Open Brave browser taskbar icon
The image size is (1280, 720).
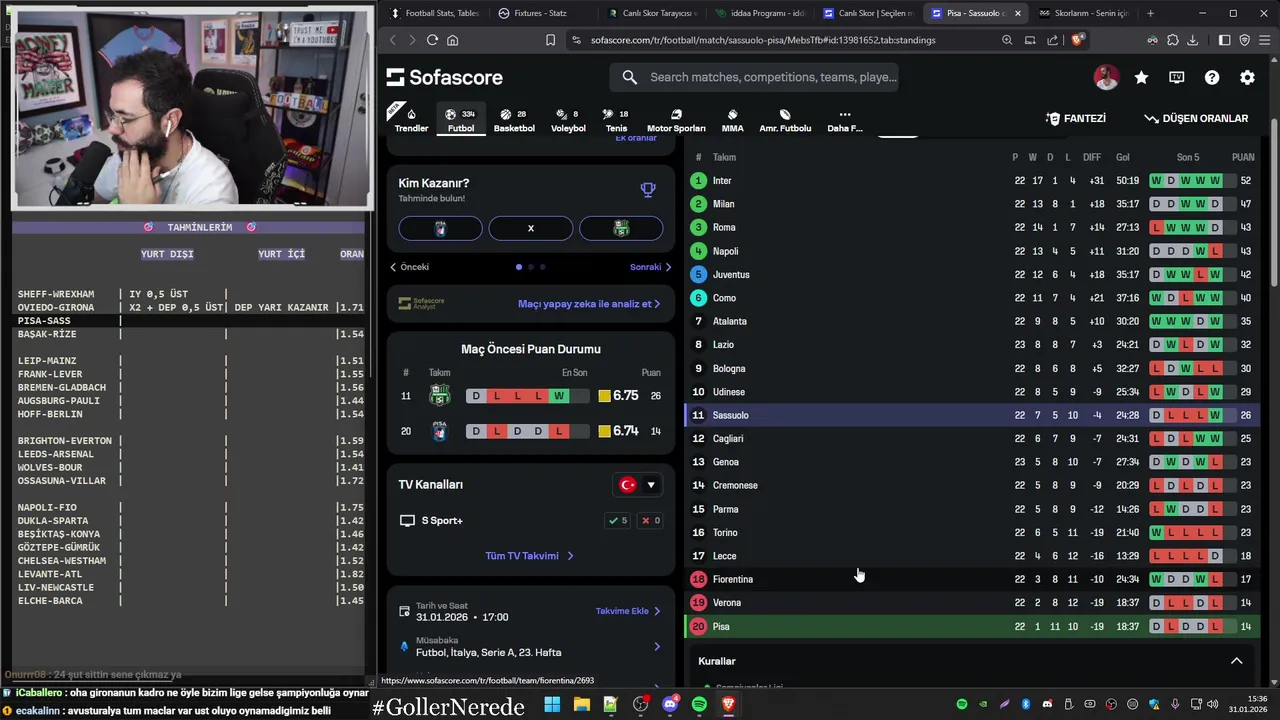pos(728,704)
